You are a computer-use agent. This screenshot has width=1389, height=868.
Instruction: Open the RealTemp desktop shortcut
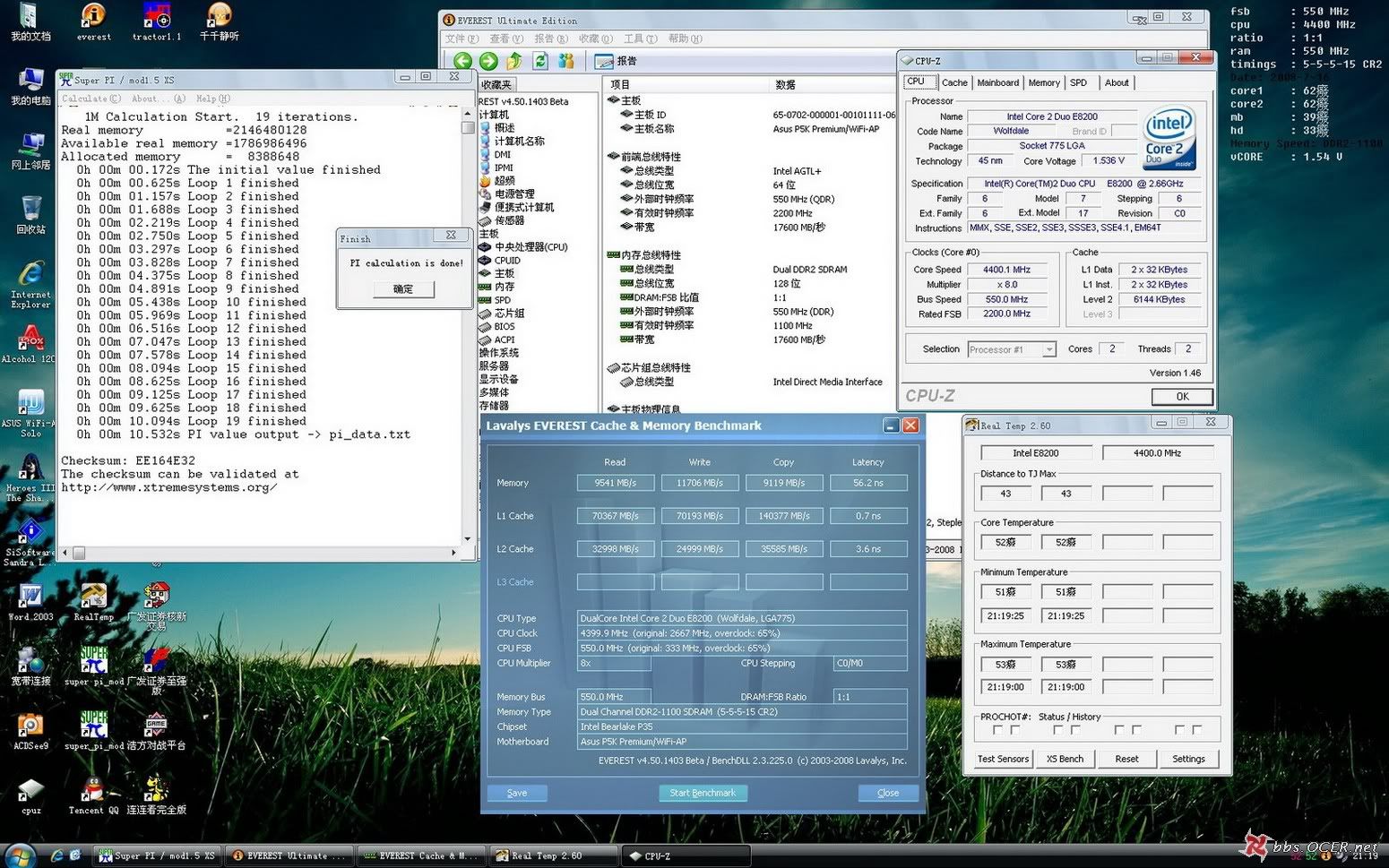click(x=93, y=603)
